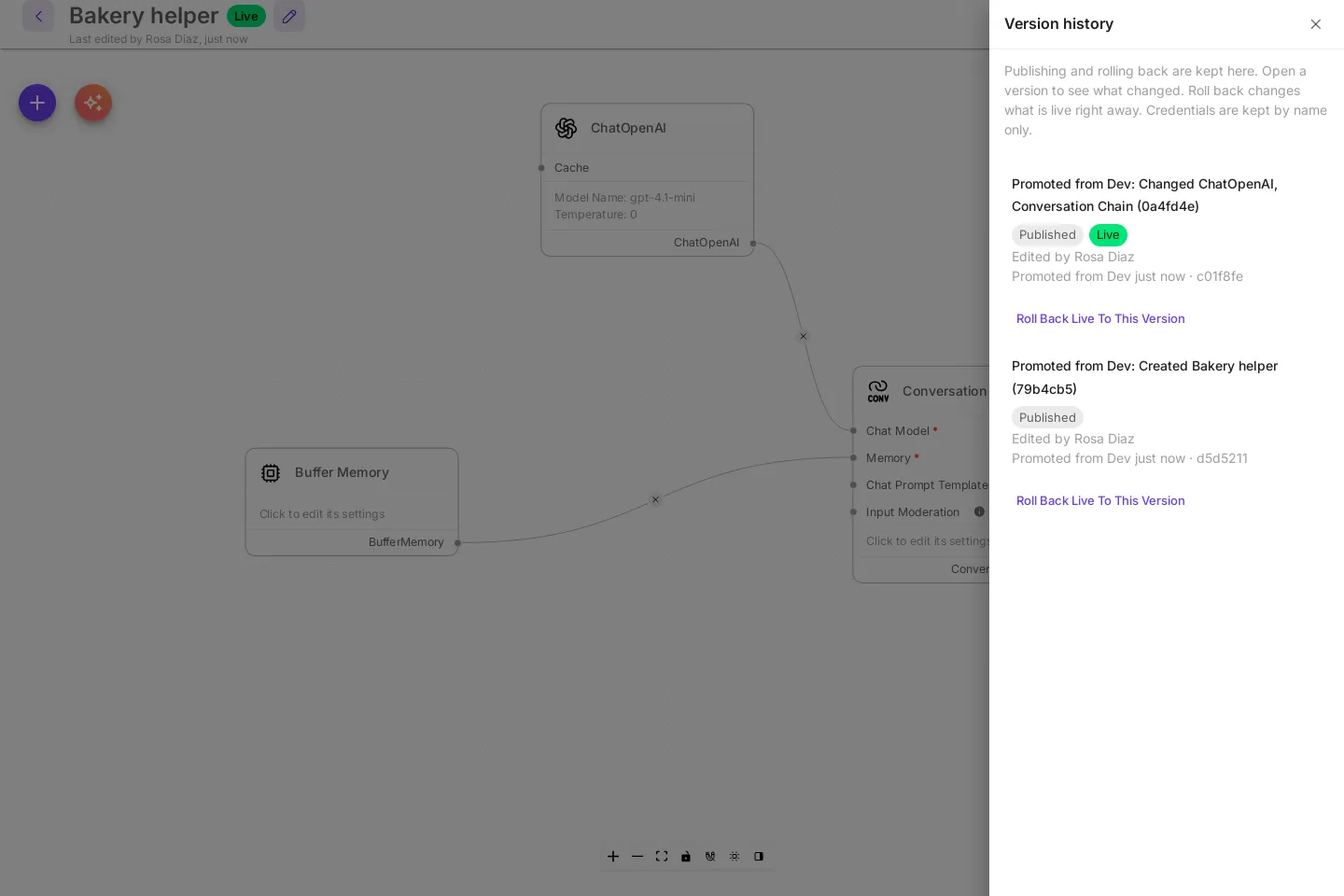Add nodes with purple plus button

click(37, 103)
